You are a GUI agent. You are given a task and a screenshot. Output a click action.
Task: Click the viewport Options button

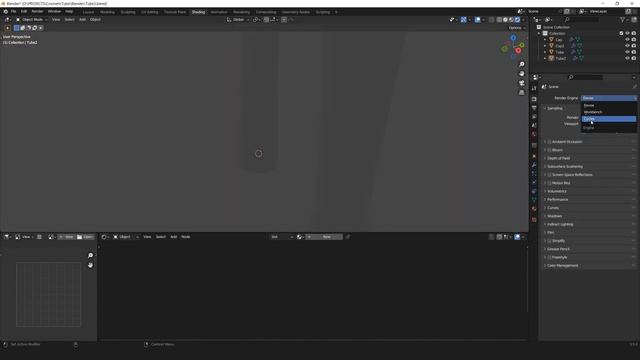[517, 28]
